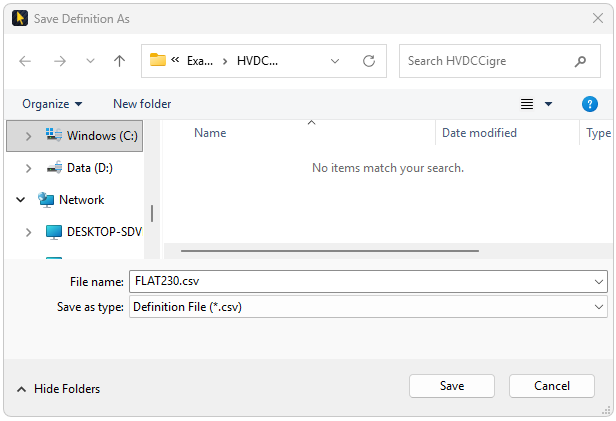
Task: Click the Forward navigation arrow
Action: point(59,61)
